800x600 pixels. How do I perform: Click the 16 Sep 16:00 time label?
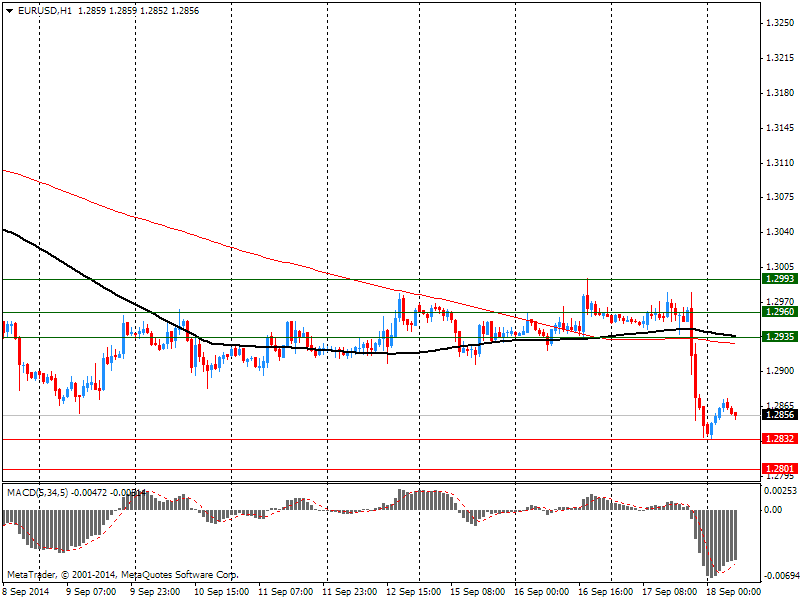pyautogui.click(x=606, y=592)
